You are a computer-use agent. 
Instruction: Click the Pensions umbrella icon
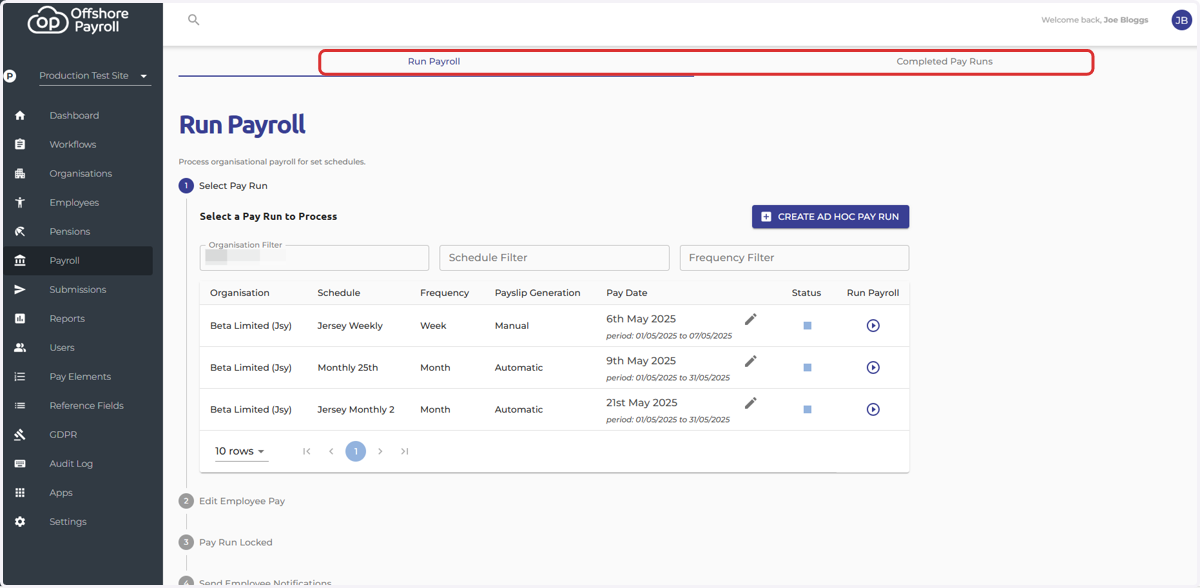point(20,231)
